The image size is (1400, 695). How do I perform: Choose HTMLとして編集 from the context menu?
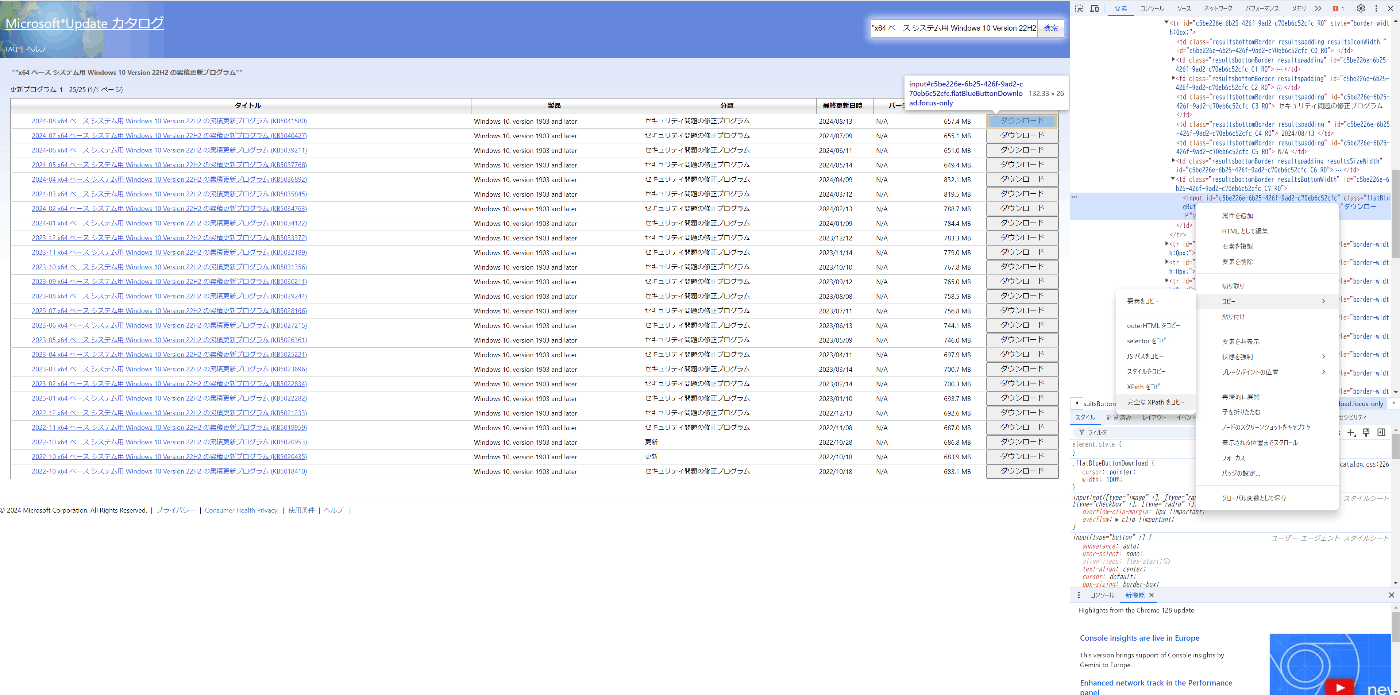coord(1267,231)
